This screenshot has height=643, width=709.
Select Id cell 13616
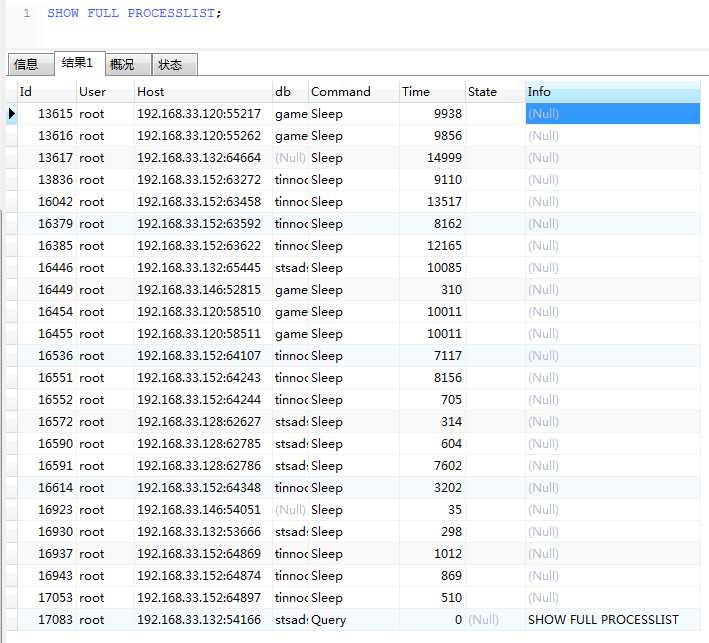click(x=47, y=136)
